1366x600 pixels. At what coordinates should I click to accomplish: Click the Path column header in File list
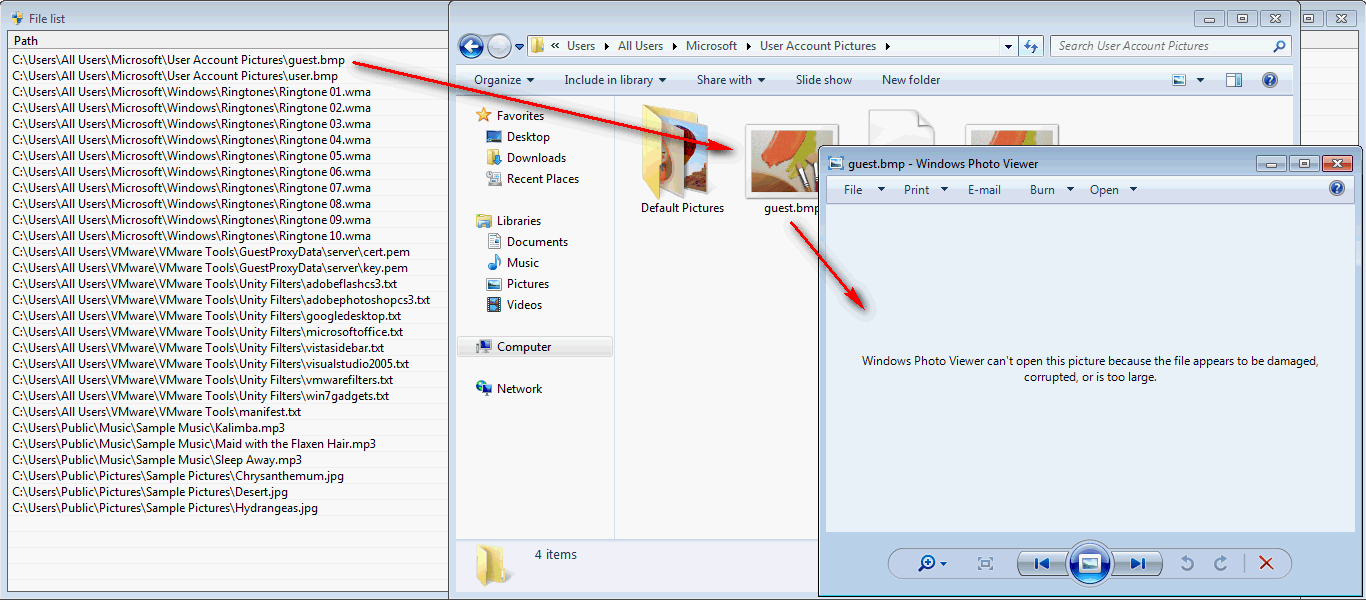228,41
